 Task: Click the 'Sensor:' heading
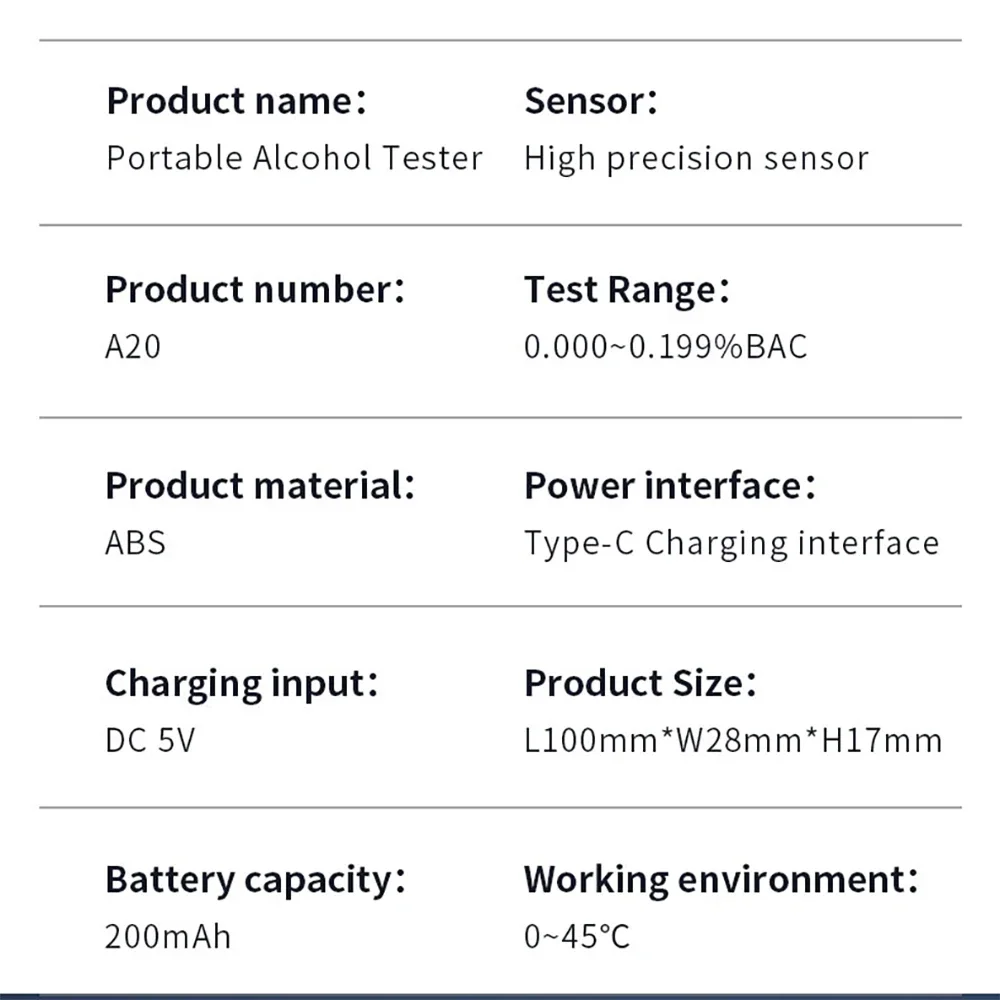pos(590,101)
